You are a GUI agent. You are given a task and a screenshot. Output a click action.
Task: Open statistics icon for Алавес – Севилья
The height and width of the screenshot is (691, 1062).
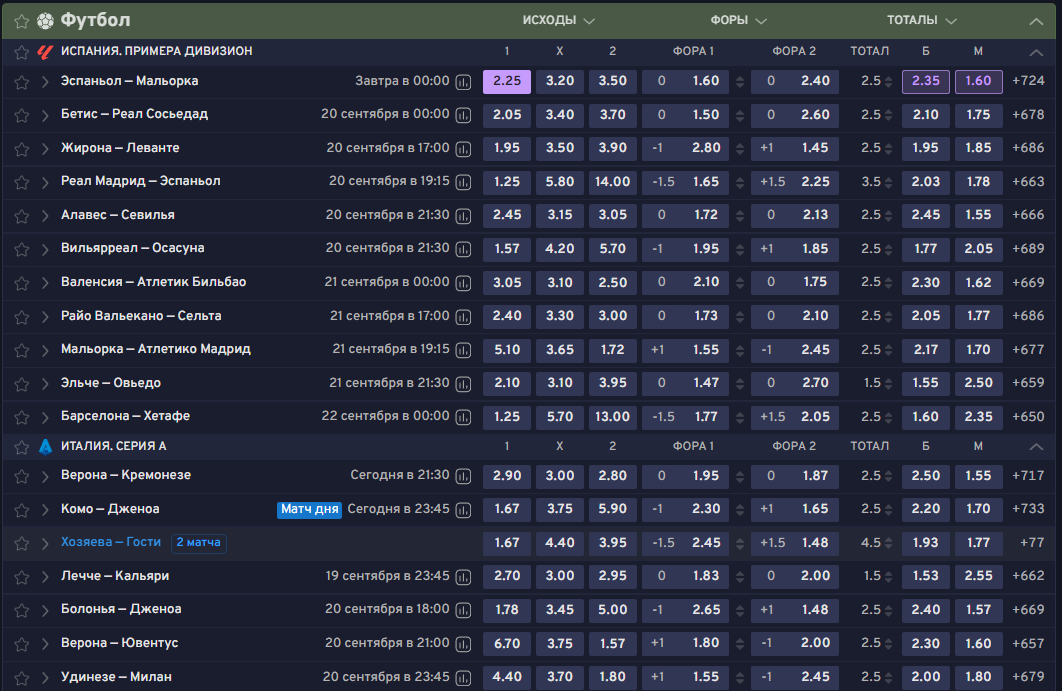point(463,216)
